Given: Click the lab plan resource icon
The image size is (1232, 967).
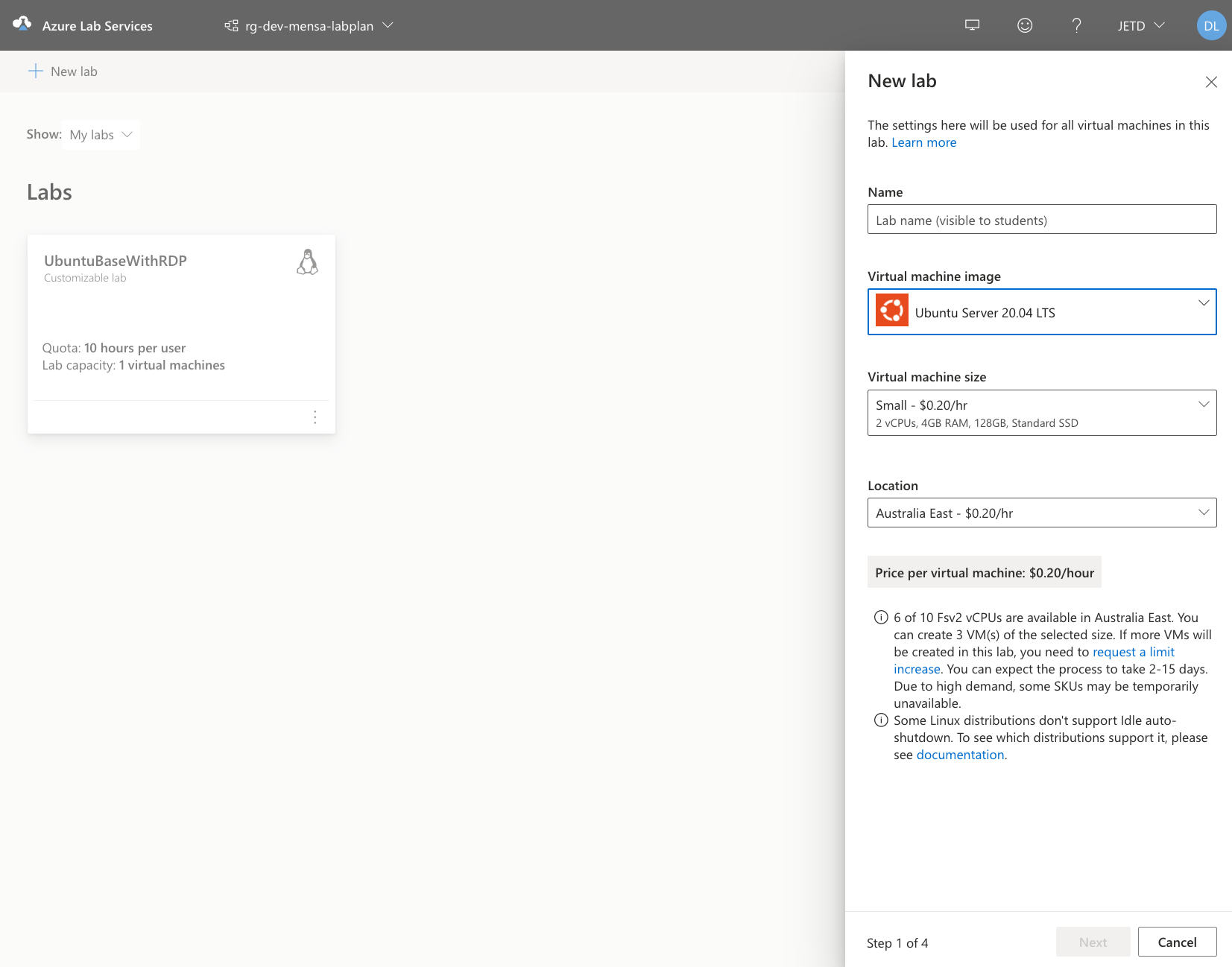Looking at the screenshot, I should pos(232,25).
